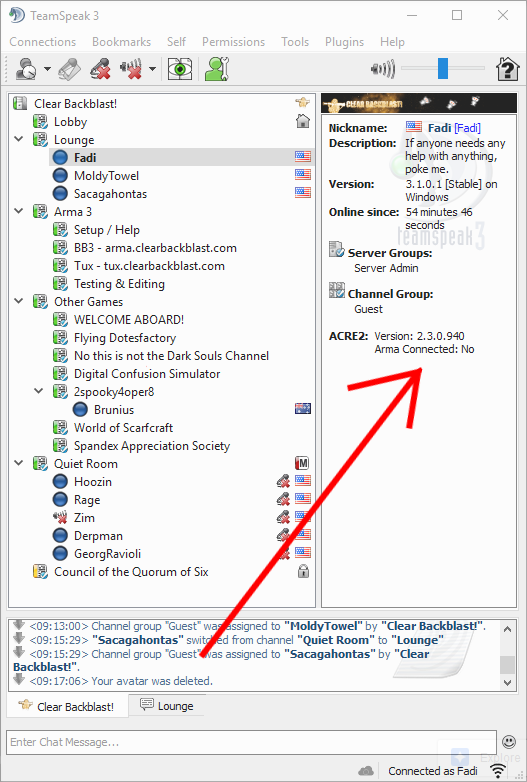Select the Setup / Help channel
Screen dimensions: 527x782
(x=107, y=229)
